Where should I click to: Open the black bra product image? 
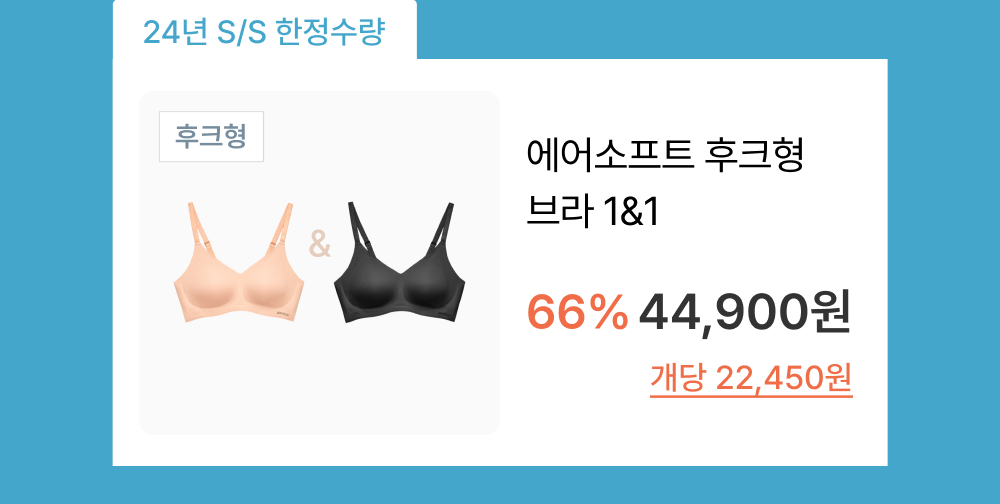(x=399, y=262)
